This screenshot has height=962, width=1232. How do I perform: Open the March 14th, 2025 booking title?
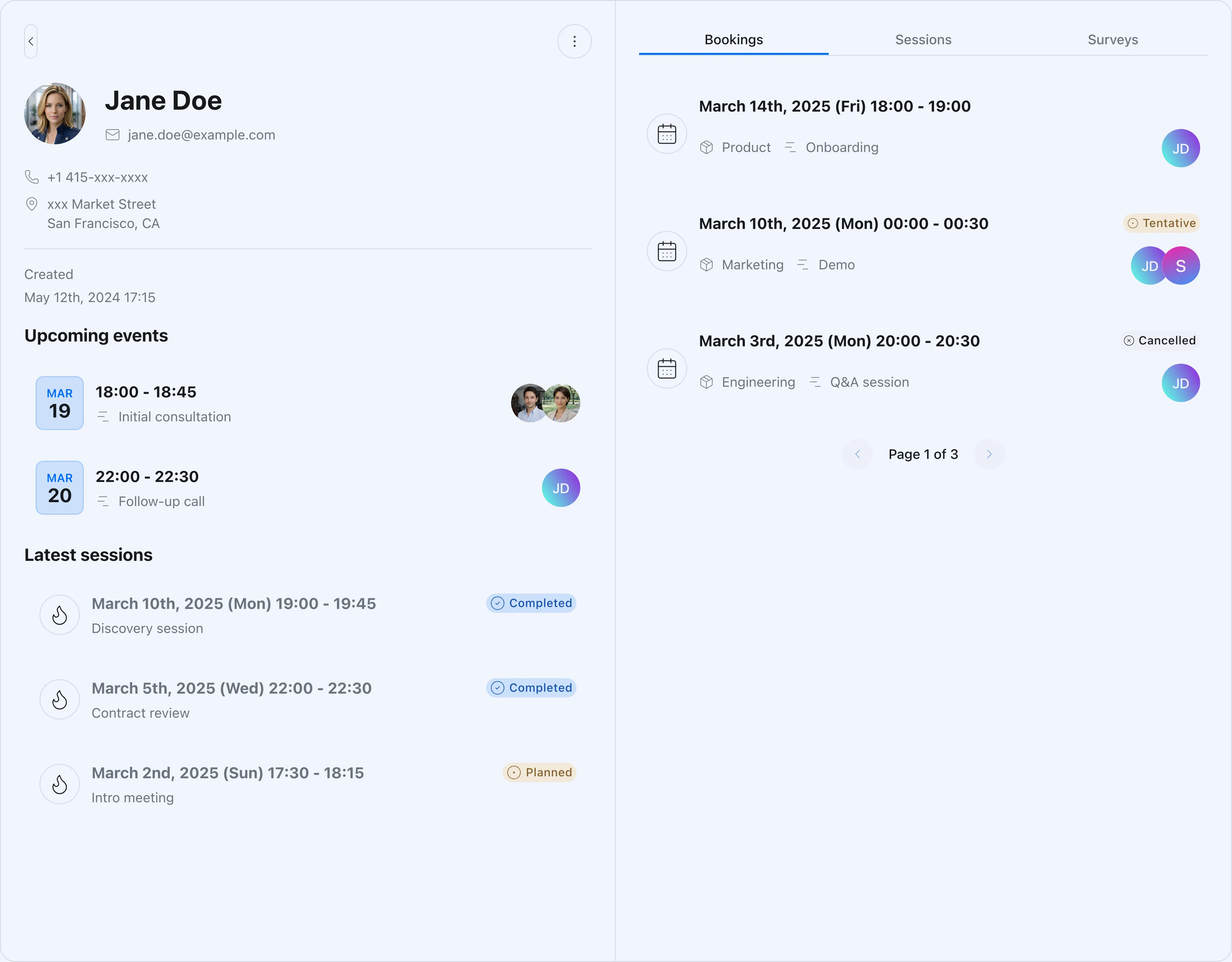[x=835, y=106]
